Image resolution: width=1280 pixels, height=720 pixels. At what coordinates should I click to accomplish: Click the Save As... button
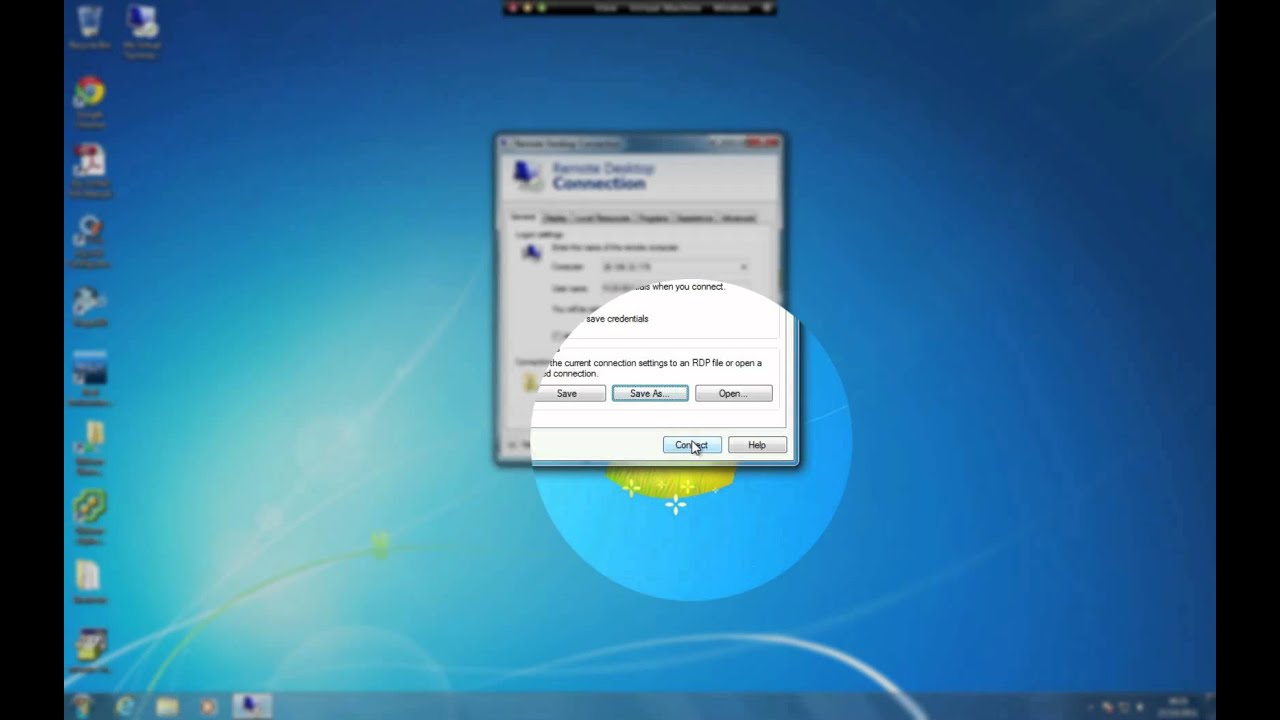tap(650, 393)
